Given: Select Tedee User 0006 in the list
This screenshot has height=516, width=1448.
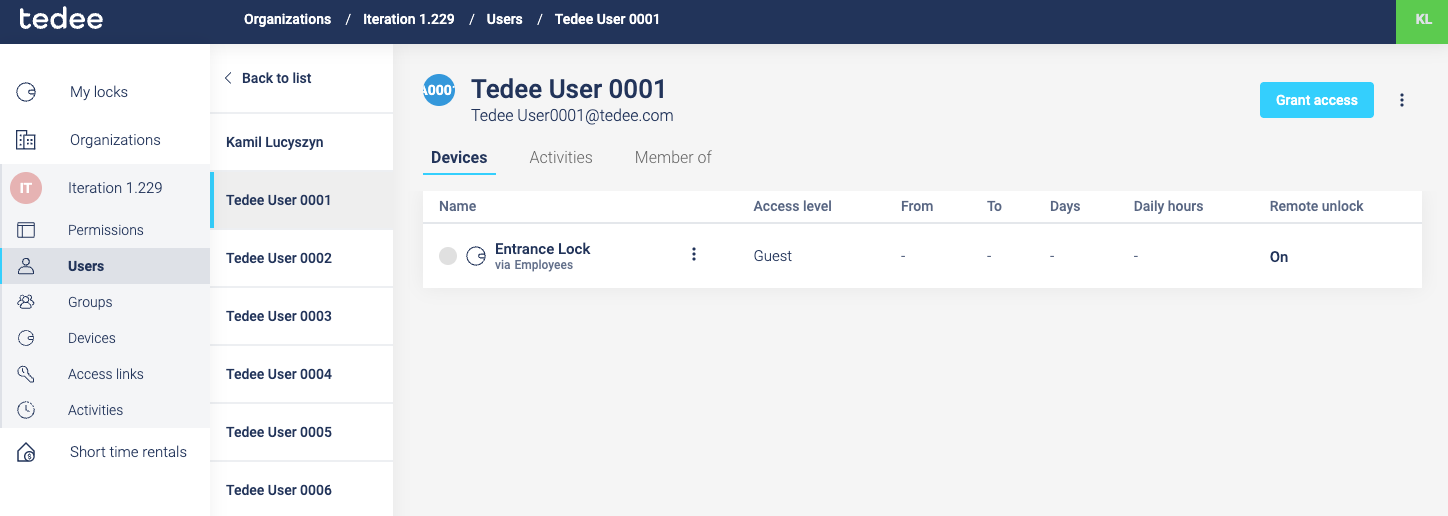Looking at the screenshot, I should [x=302, y=489].
